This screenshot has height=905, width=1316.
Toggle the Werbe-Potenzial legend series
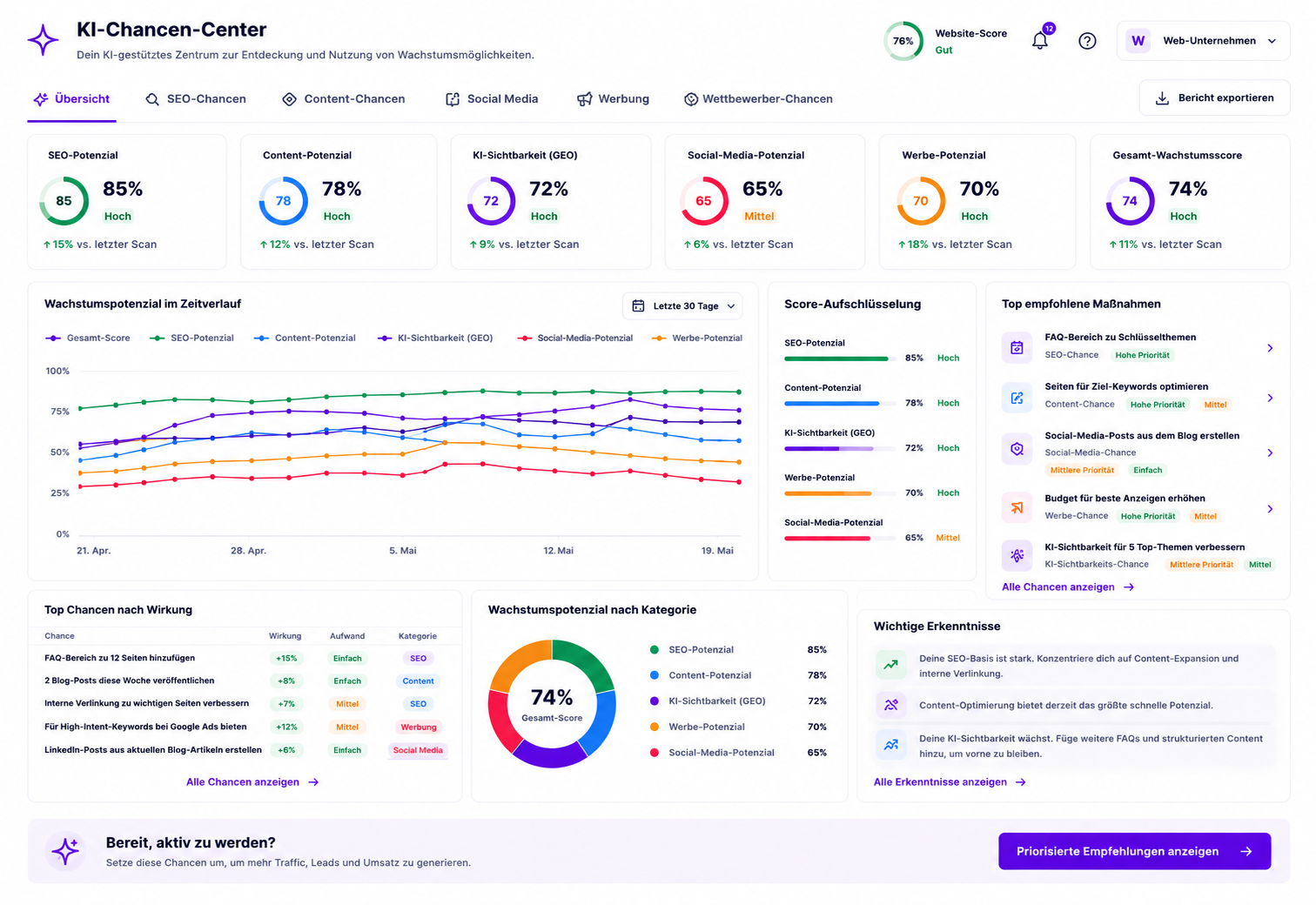click(696, 338)
